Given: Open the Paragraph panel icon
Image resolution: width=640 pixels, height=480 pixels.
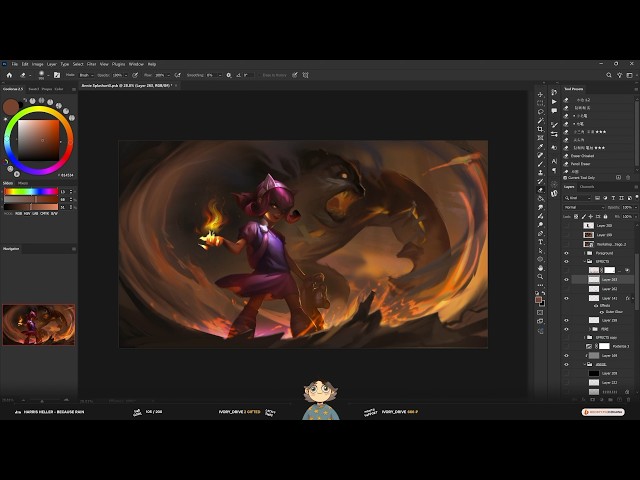Looking at the screenshot, I should 554,170.
